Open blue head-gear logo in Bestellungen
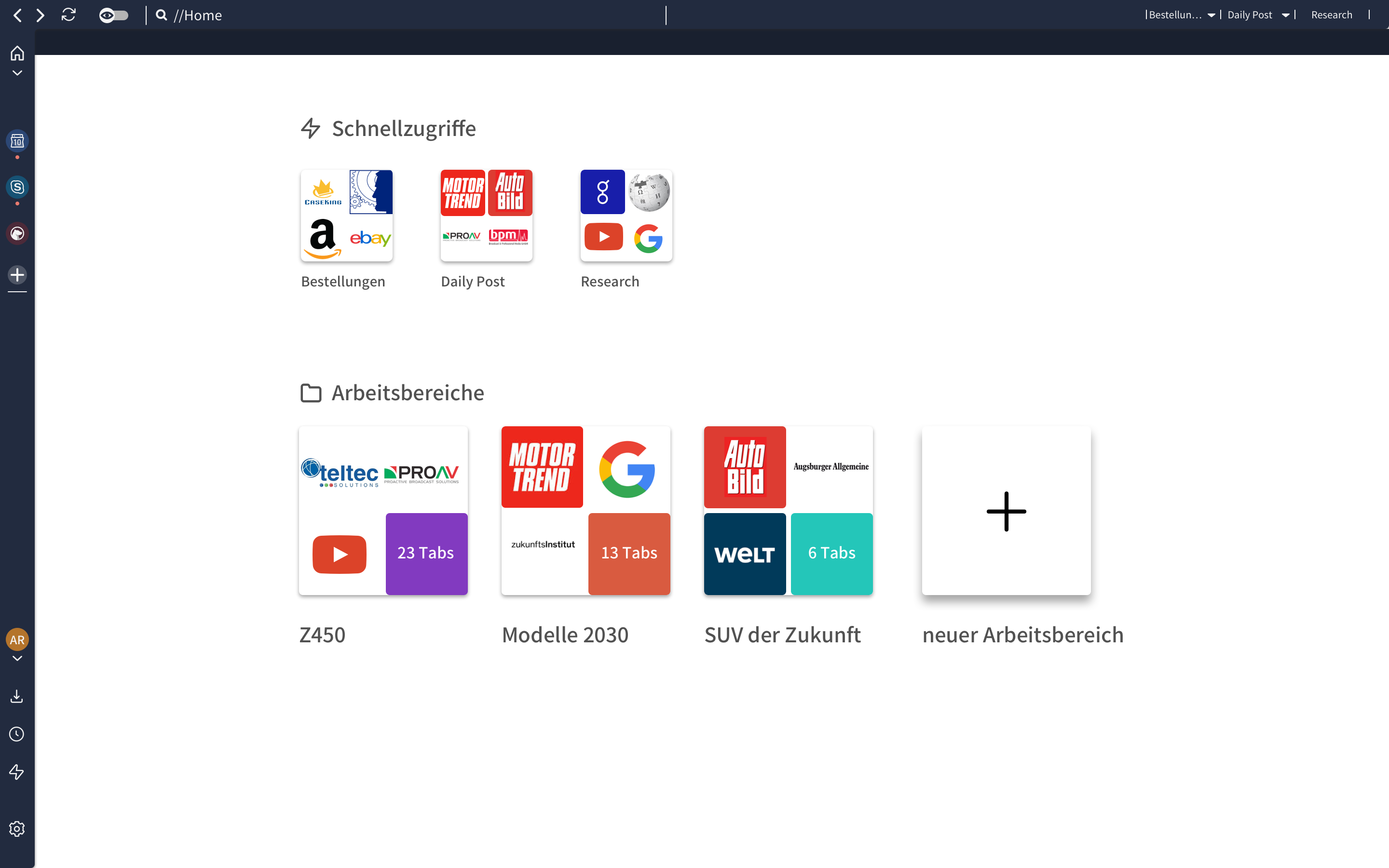The height and width of the screenshot is (868, 1389). click(x=371, y=192)
